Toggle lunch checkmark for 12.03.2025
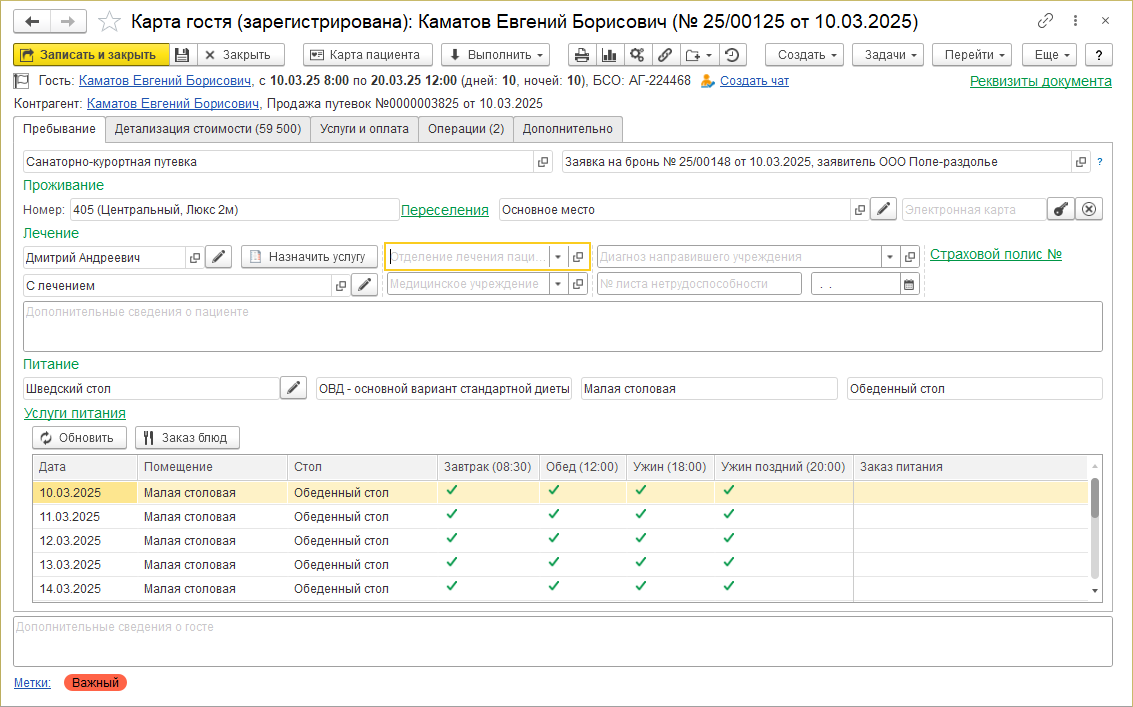The width and height of the screenshot is (1133, 707). [554, 538]
